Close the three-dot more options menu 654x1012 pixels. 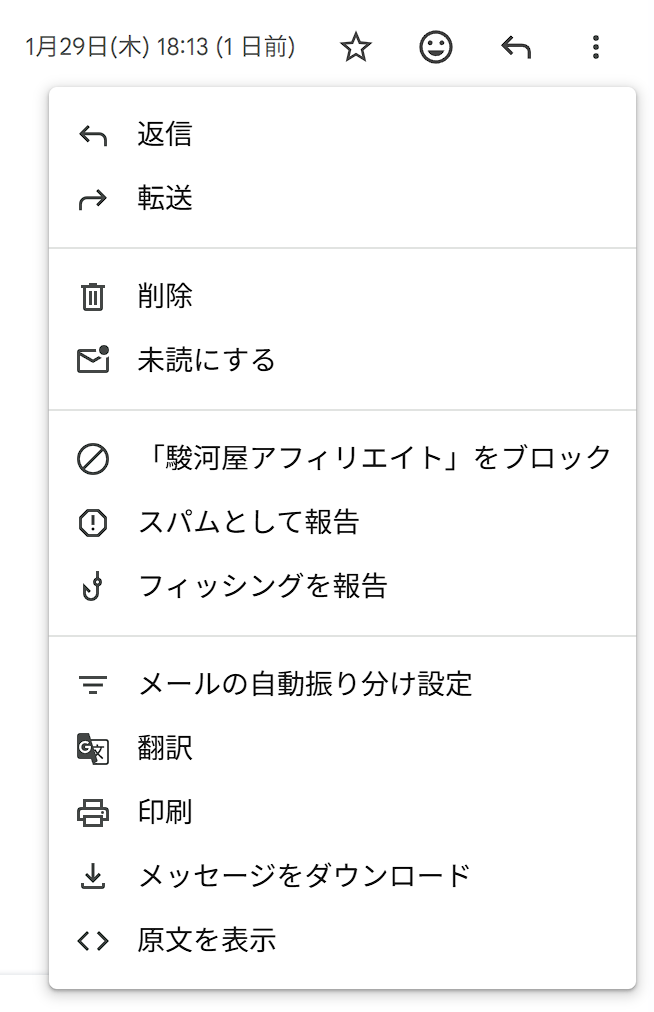[596, 47]
